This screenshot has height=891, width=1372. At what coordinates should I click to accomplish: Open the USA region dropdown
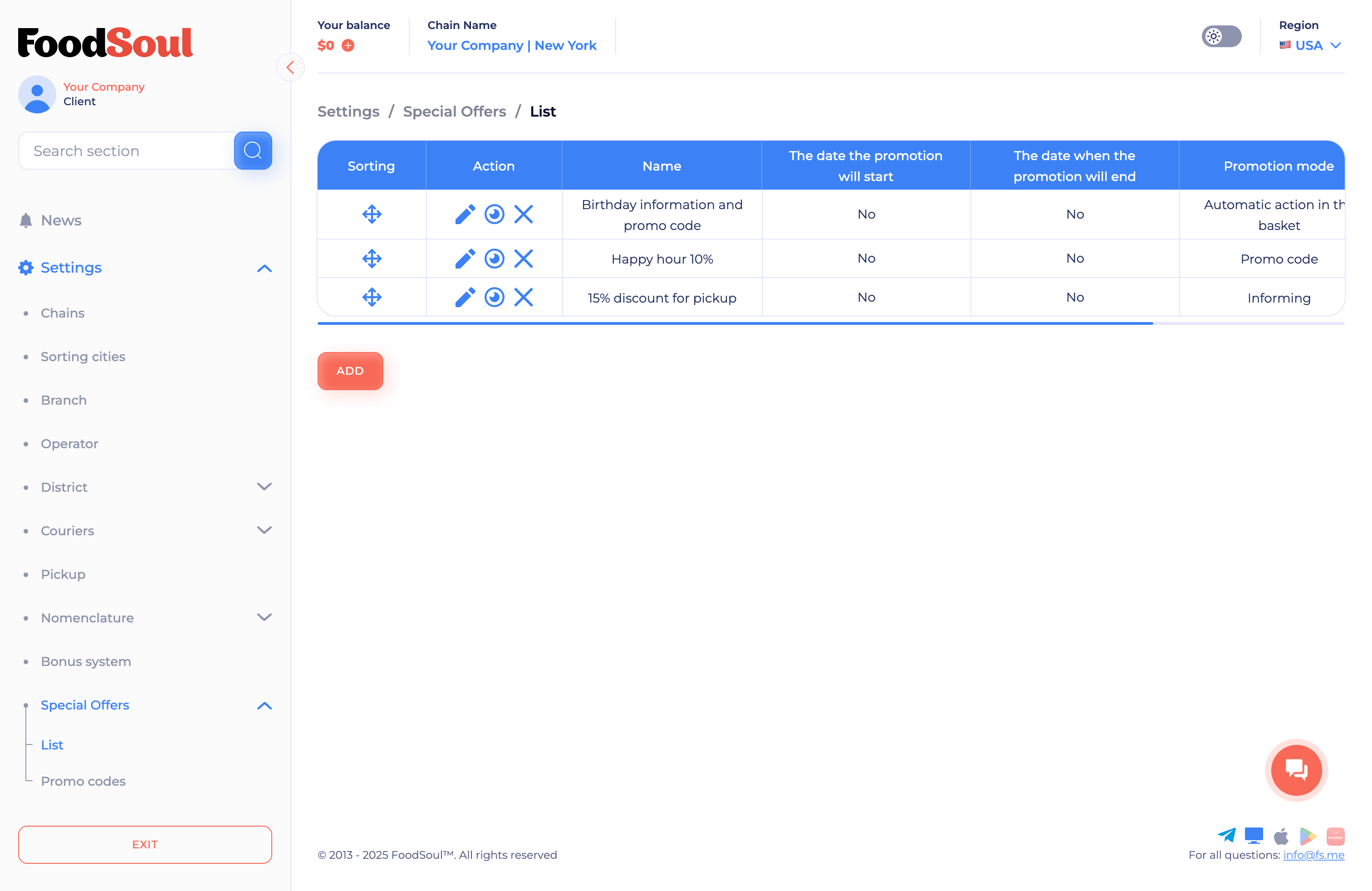click(x=1311, y=45)
